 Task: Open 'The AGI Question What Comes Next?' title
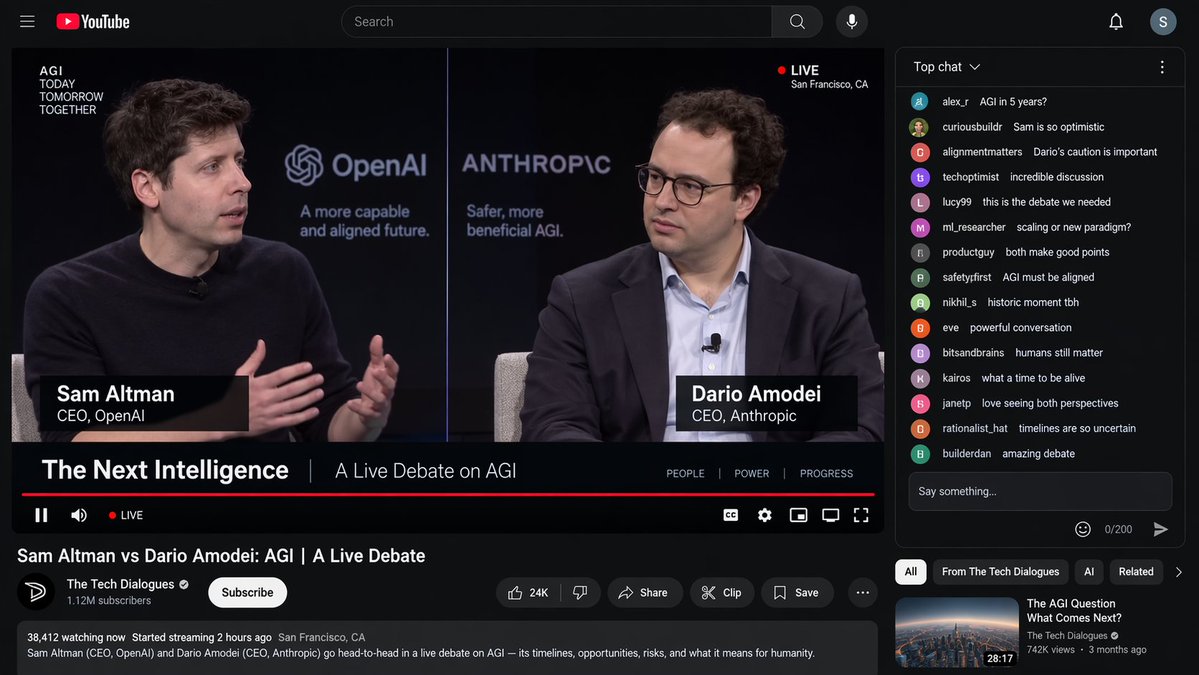tap(1074, 611)
